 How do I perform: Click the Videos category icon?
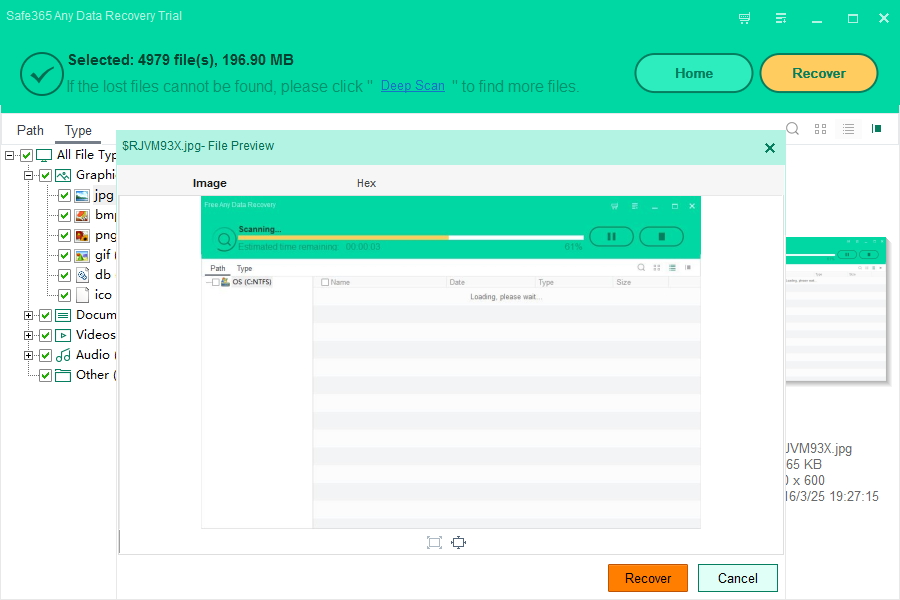coord(63,335)
